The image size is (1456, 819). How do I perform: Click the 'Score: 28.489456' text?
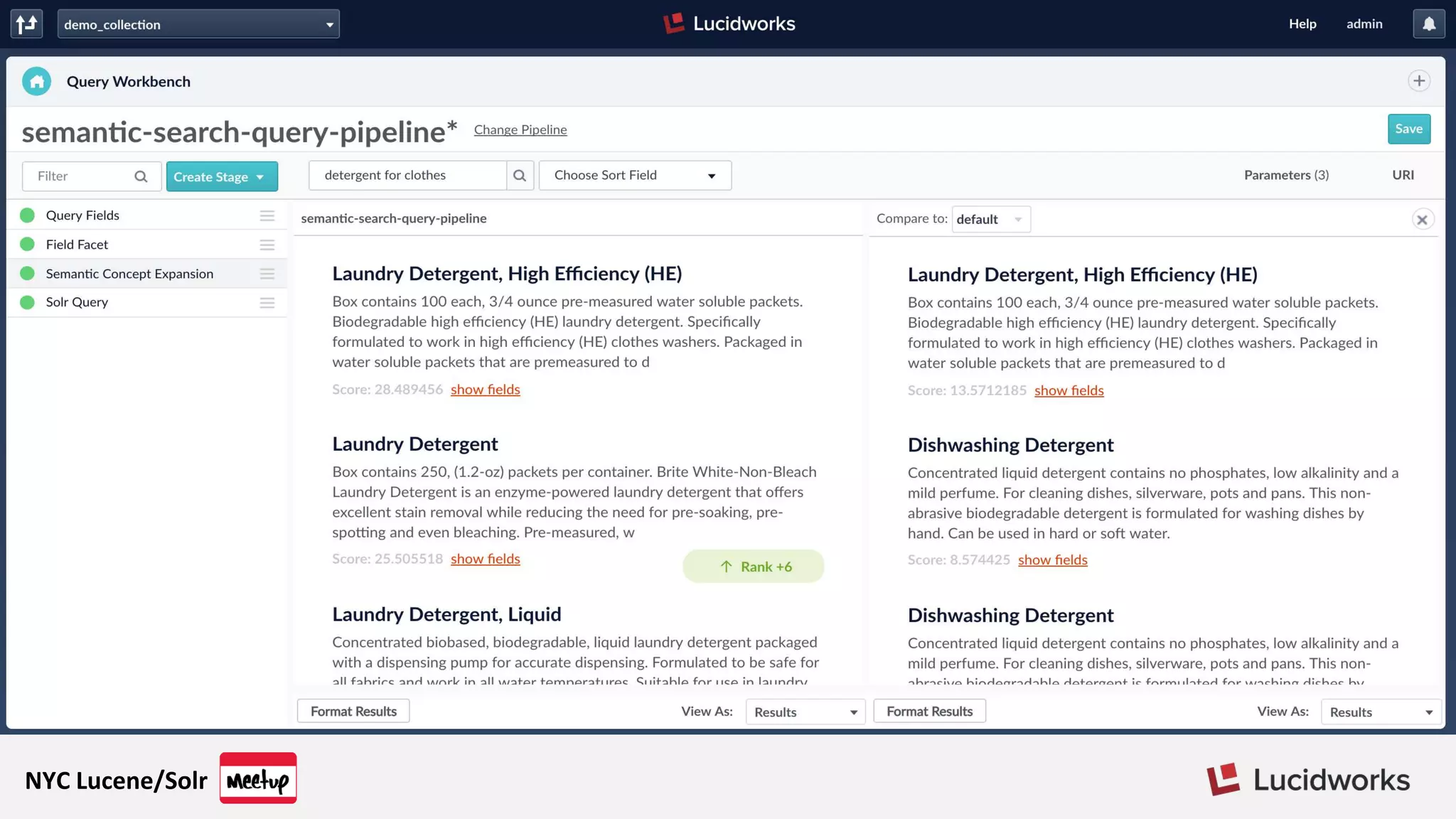click(387, 390)
